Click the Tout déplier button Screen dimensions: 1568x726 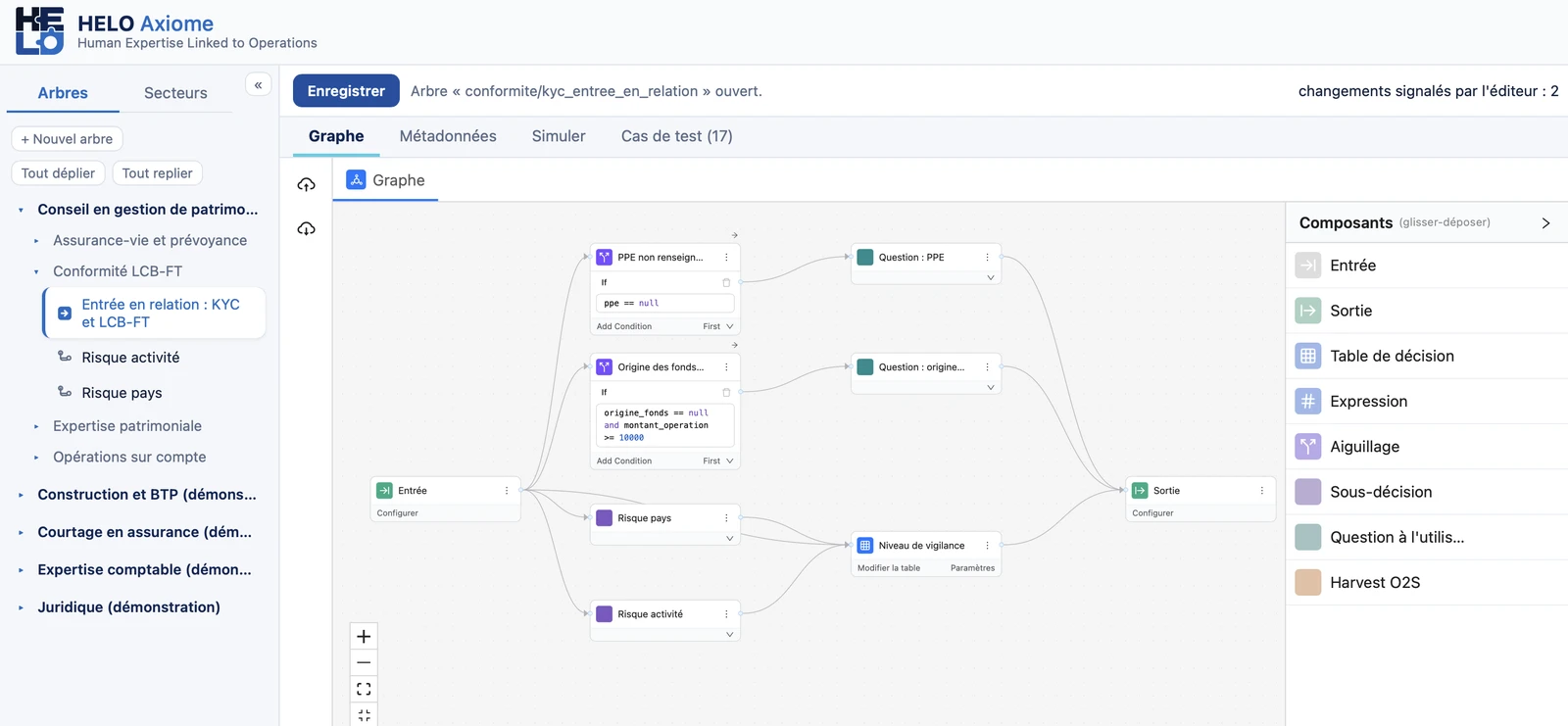pos(58,173)
